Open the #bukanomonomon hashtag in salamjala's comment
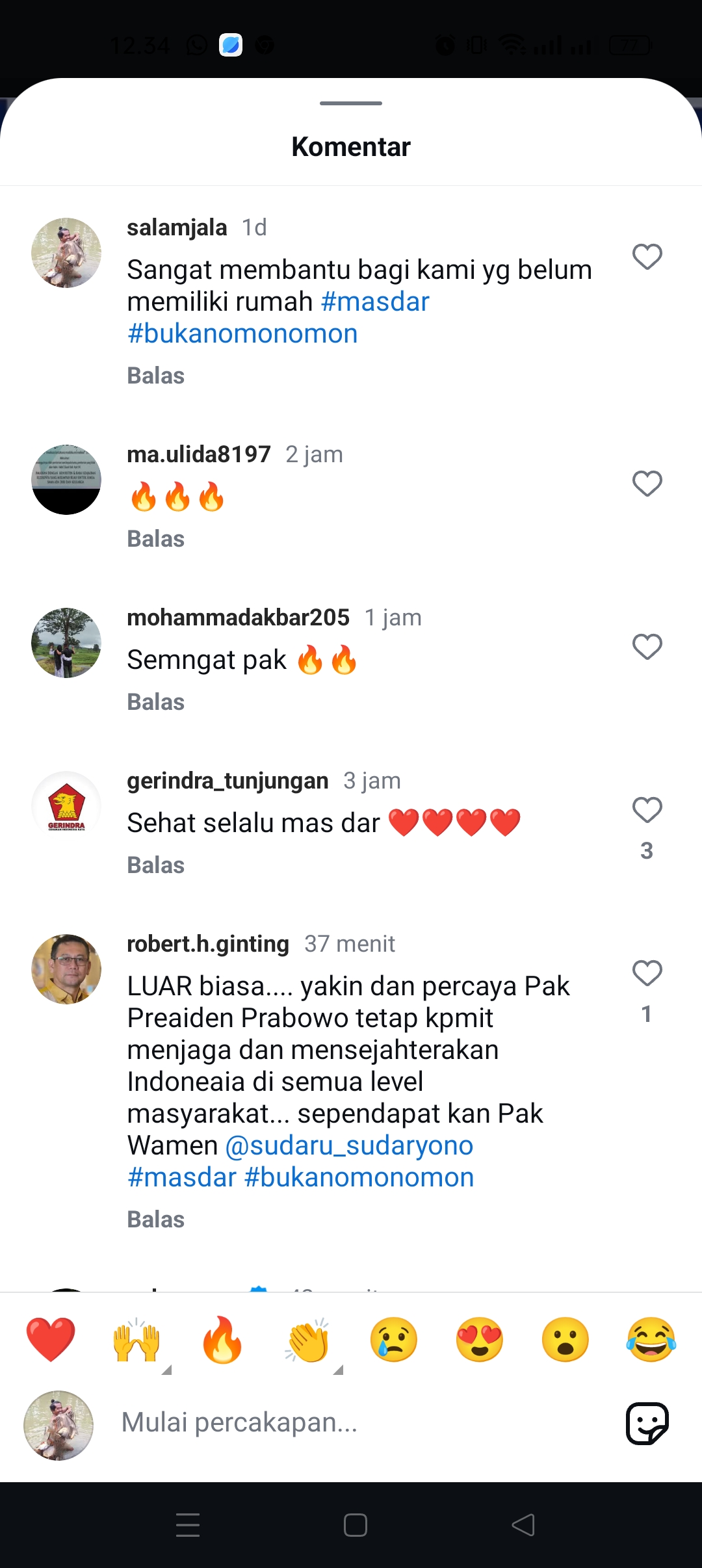The height and width of the screenshot is (1568, 702). (243, 333)
